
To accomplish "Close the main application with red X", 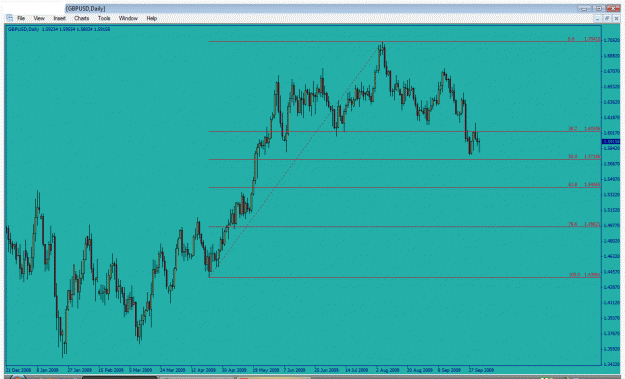I will [613, 8].
